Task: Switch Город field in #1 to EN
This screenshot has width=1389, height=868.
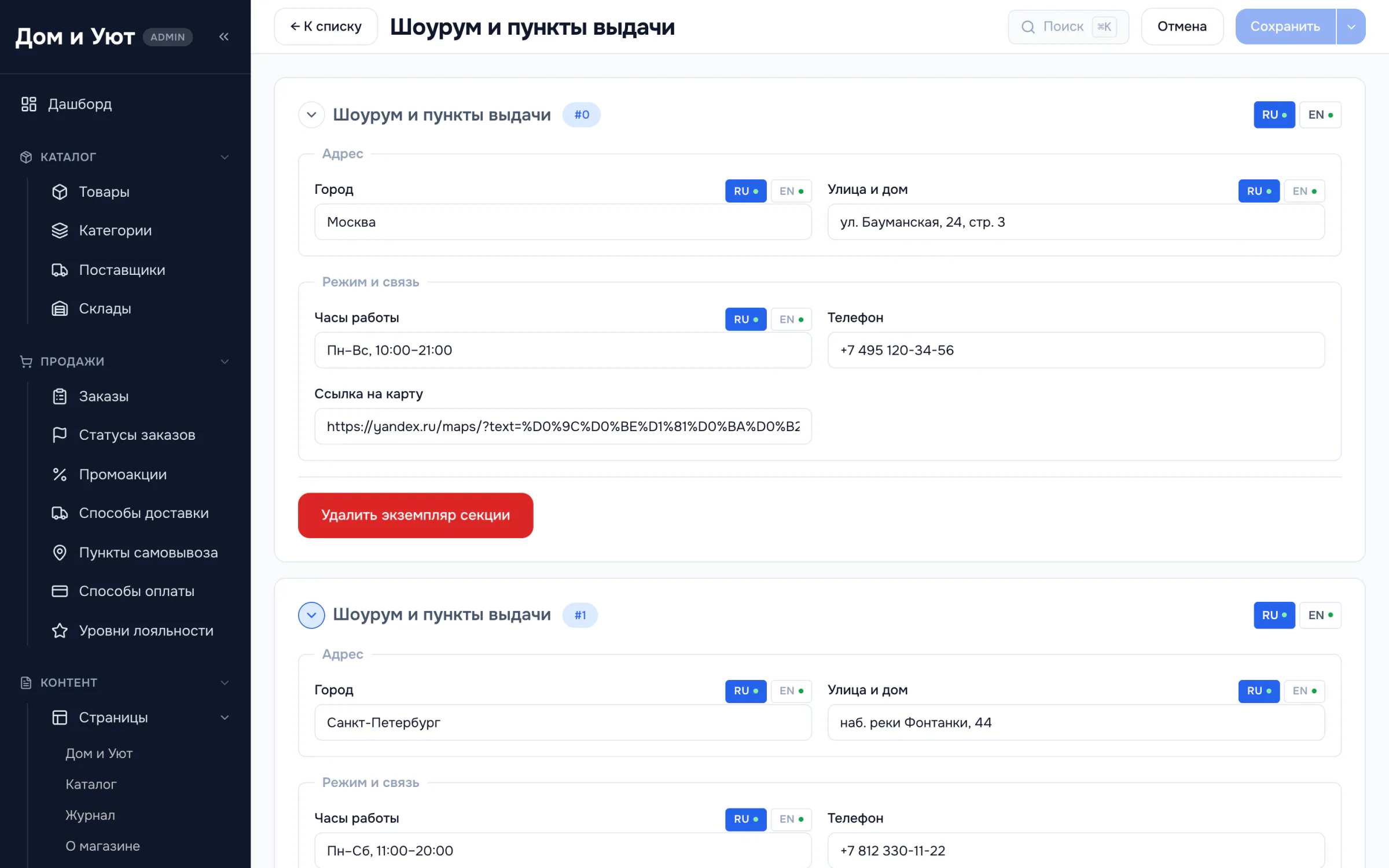Action: tap(791, 691)
